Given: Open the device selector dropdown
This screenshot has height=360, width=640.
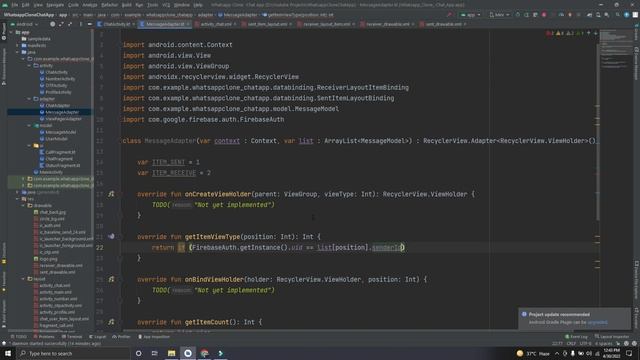Looking at the screenshot, I should [x=499, y=15].
